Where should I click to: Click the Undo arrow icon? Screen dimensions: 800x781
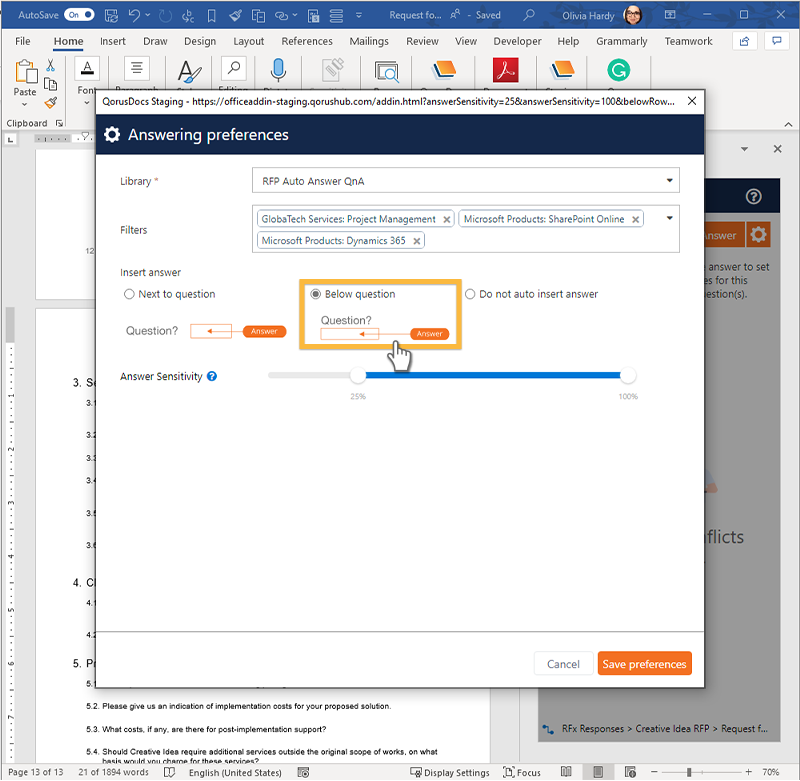134,15
